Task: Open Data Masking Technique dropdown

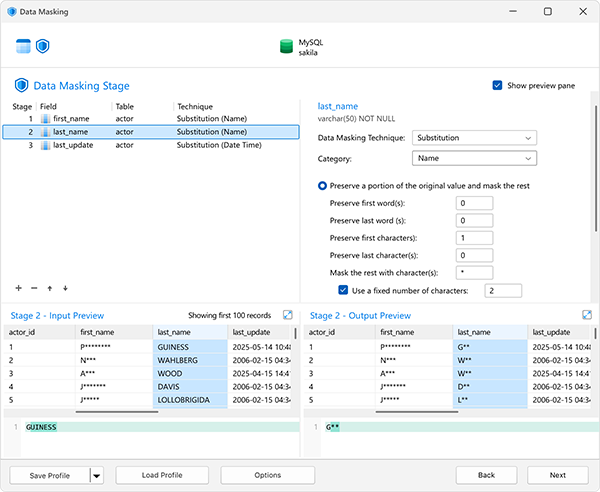Action: pyautogui.click(x=474, y=138)
